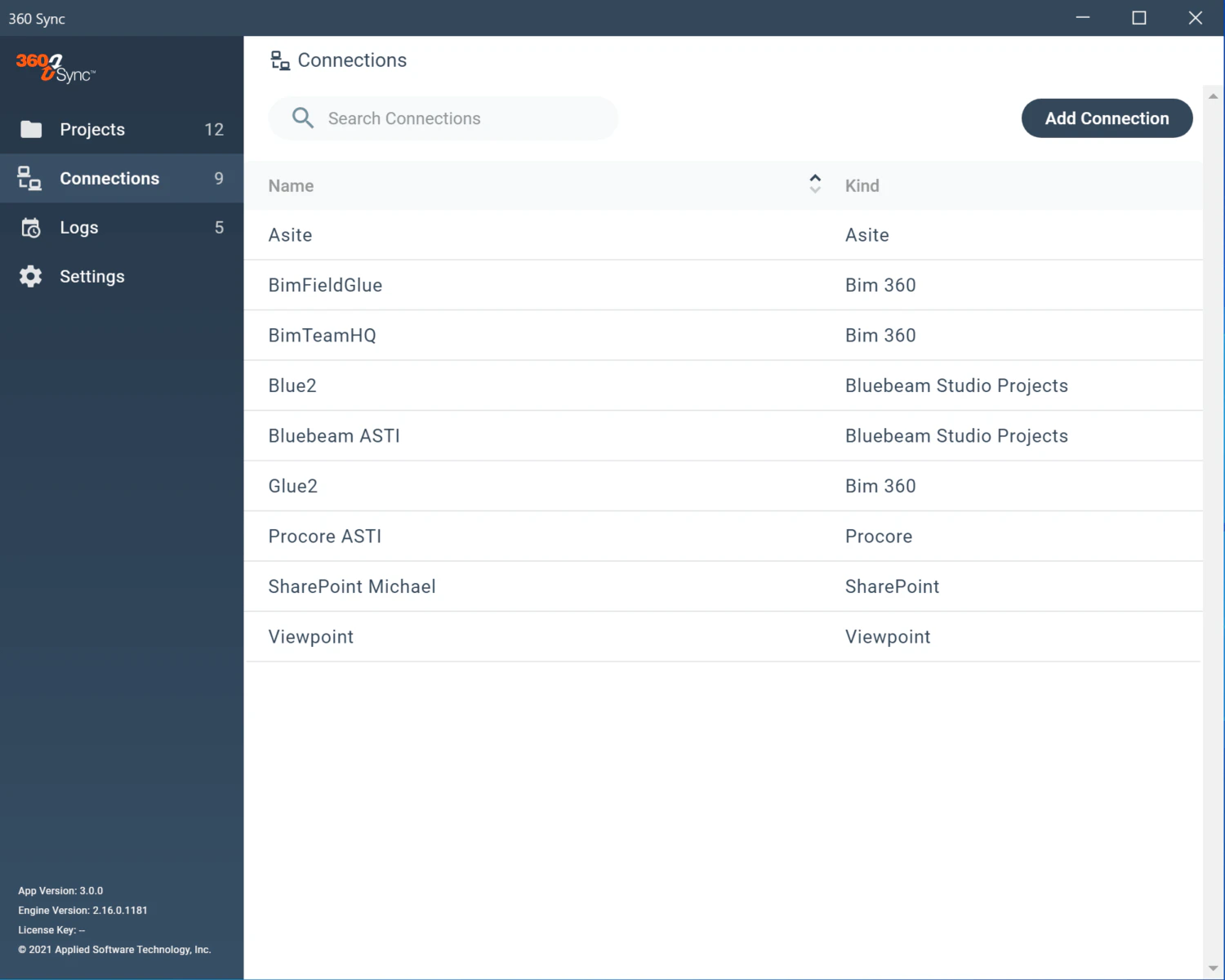Image resolution: width=1225 pixels, height=980 pixels.
Task: Select the Asite connection name
Action: (290, 235)
